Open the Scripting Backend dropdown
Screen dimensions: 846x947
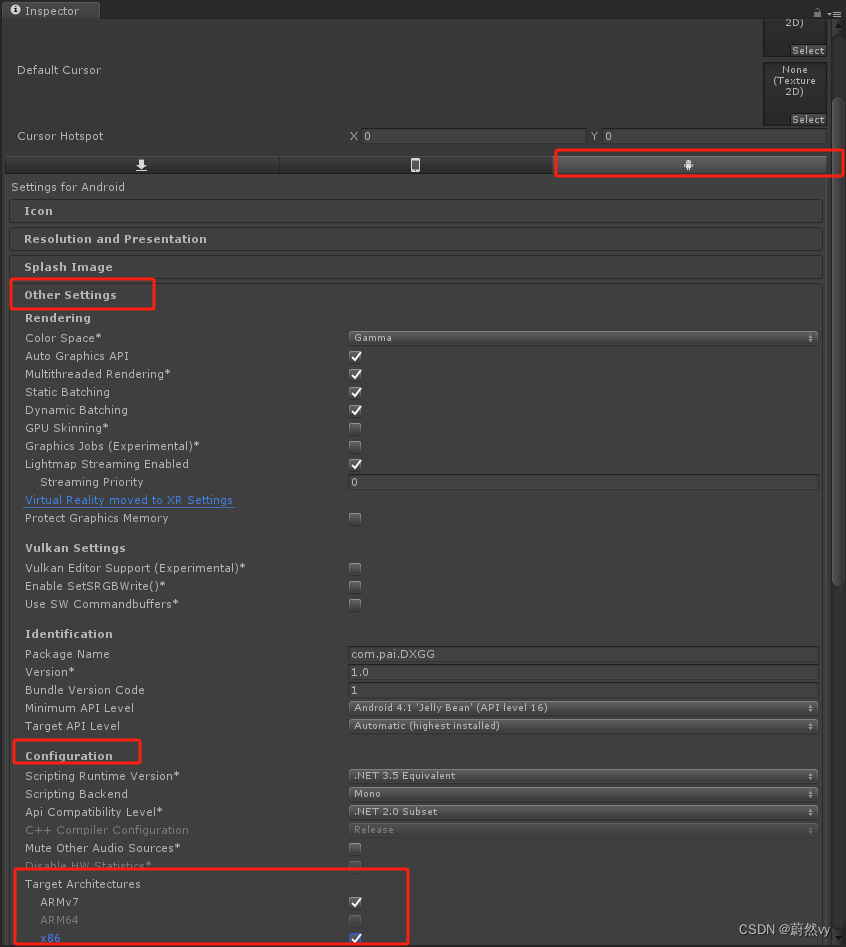583,793
